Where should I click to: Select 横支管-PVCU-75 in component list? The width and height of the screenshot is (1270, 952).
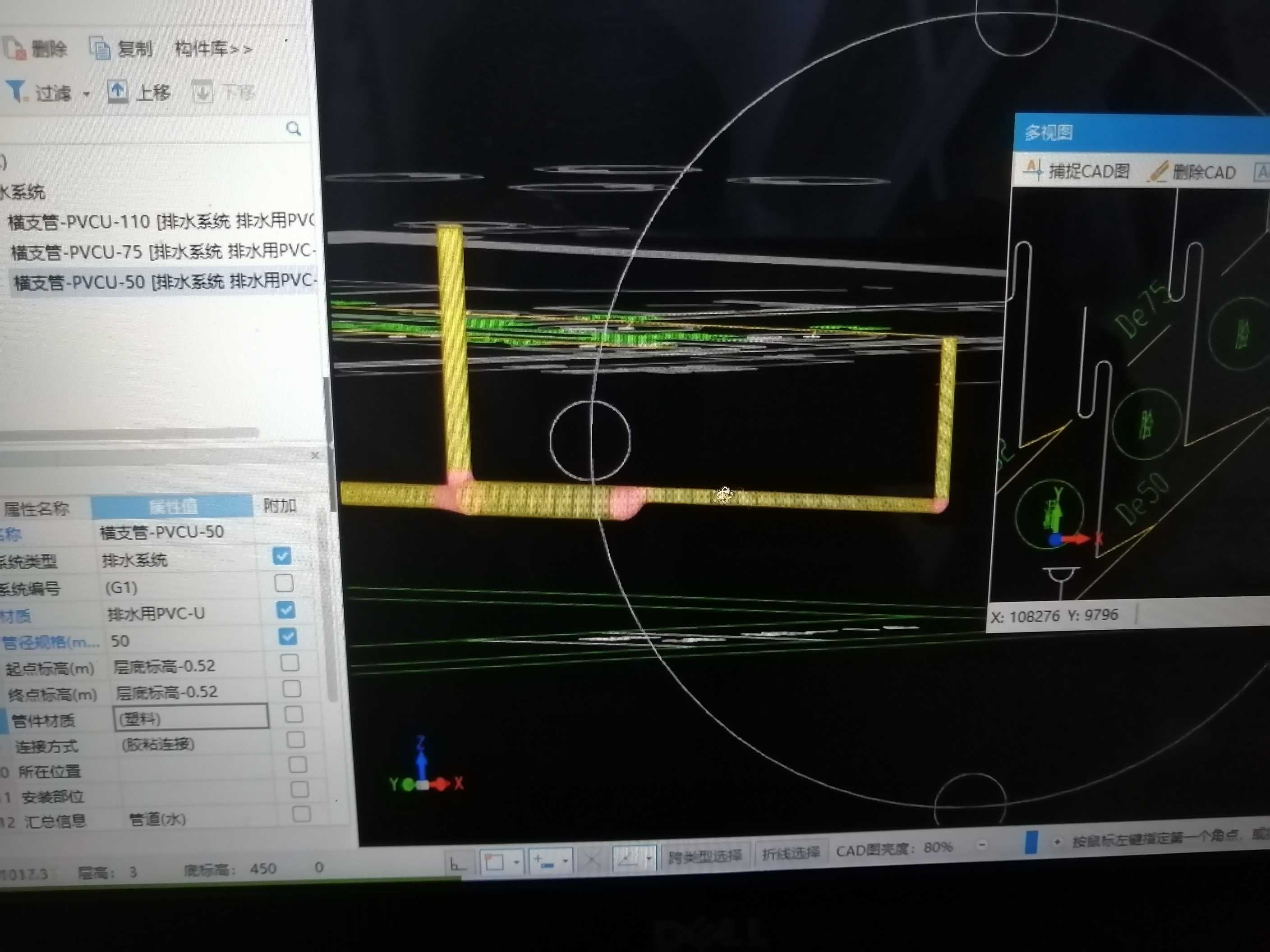pyautogui.click(x=164, y=252)
